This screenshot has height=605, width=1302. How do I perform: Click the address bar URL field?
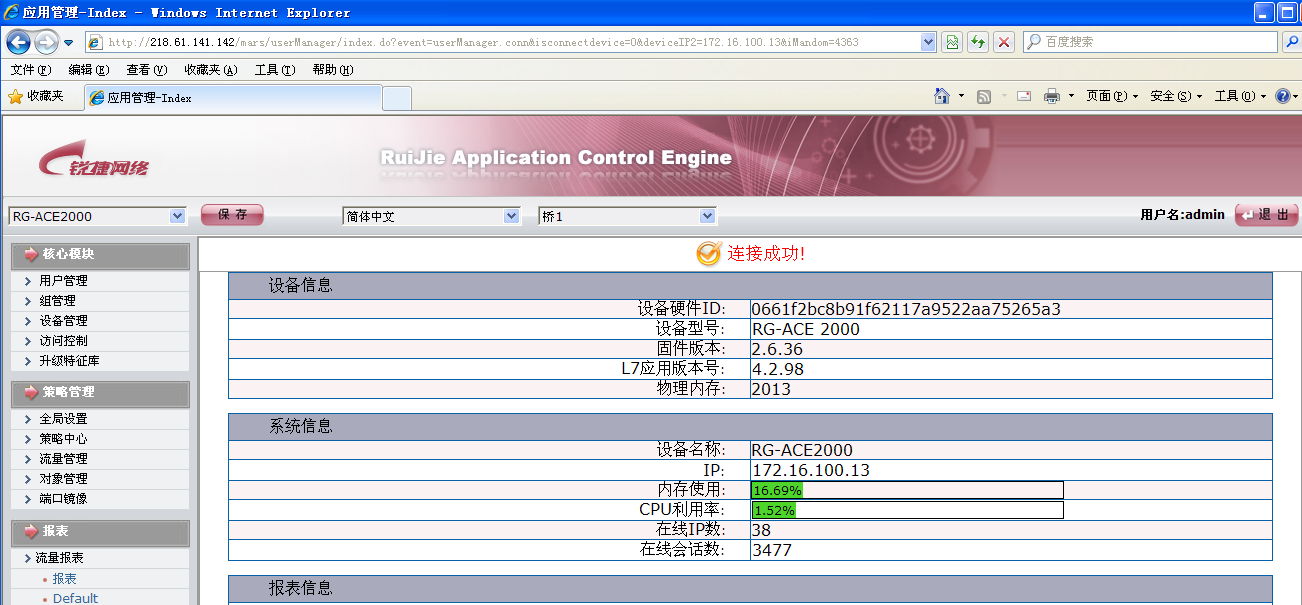[503, 42]
